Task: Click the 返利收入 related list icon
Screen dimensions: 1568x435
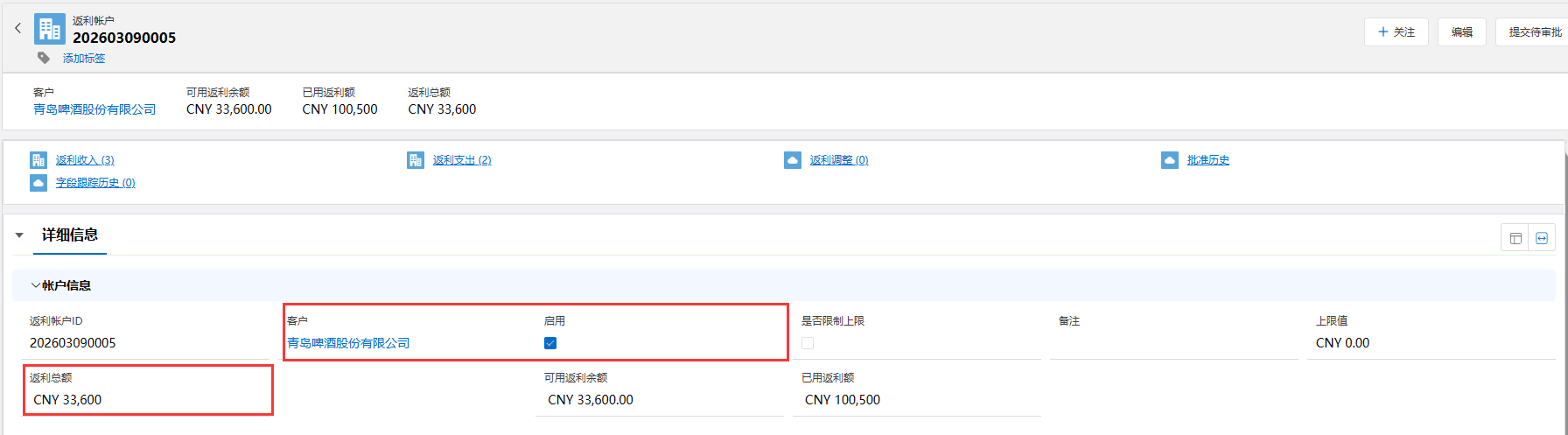Action: [38, 160]
